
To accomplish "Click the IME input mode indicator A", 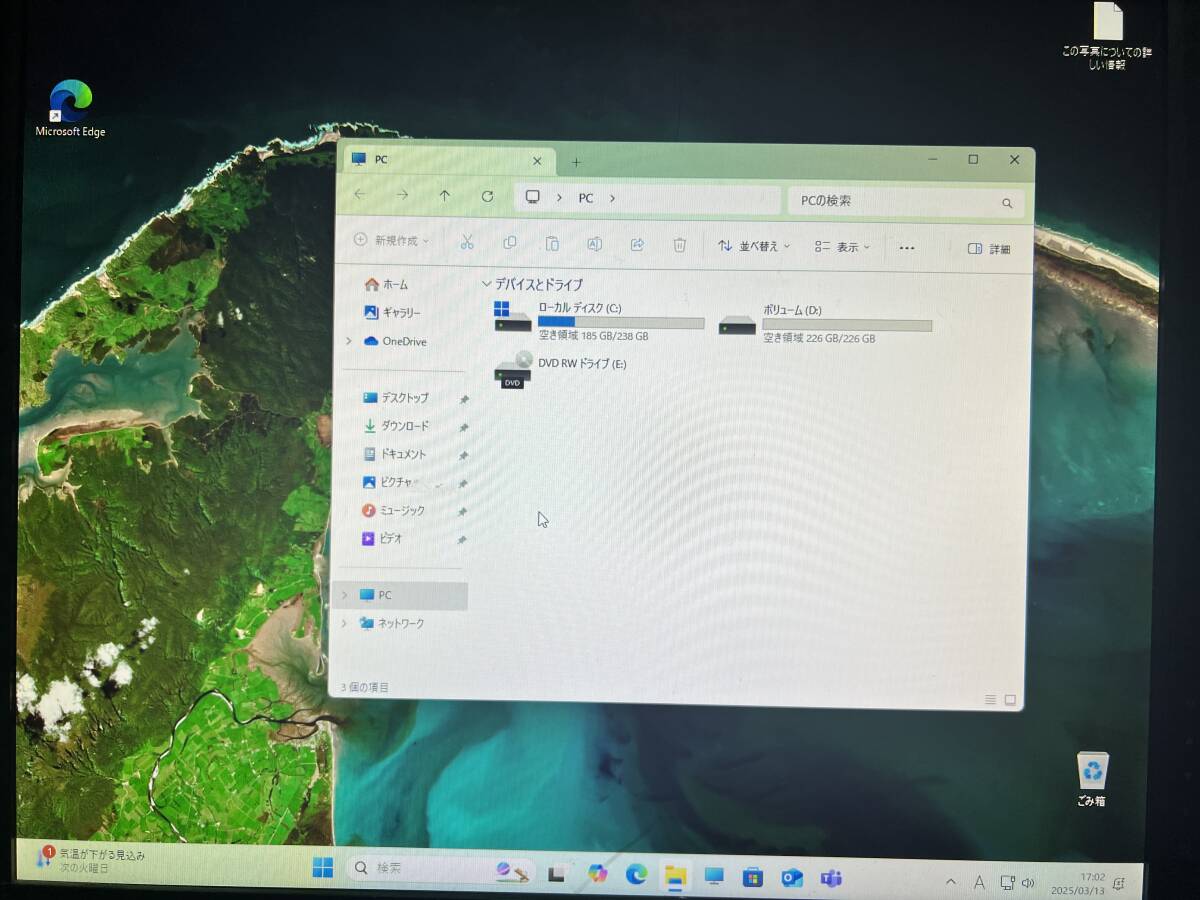I will tap(979, 883).
